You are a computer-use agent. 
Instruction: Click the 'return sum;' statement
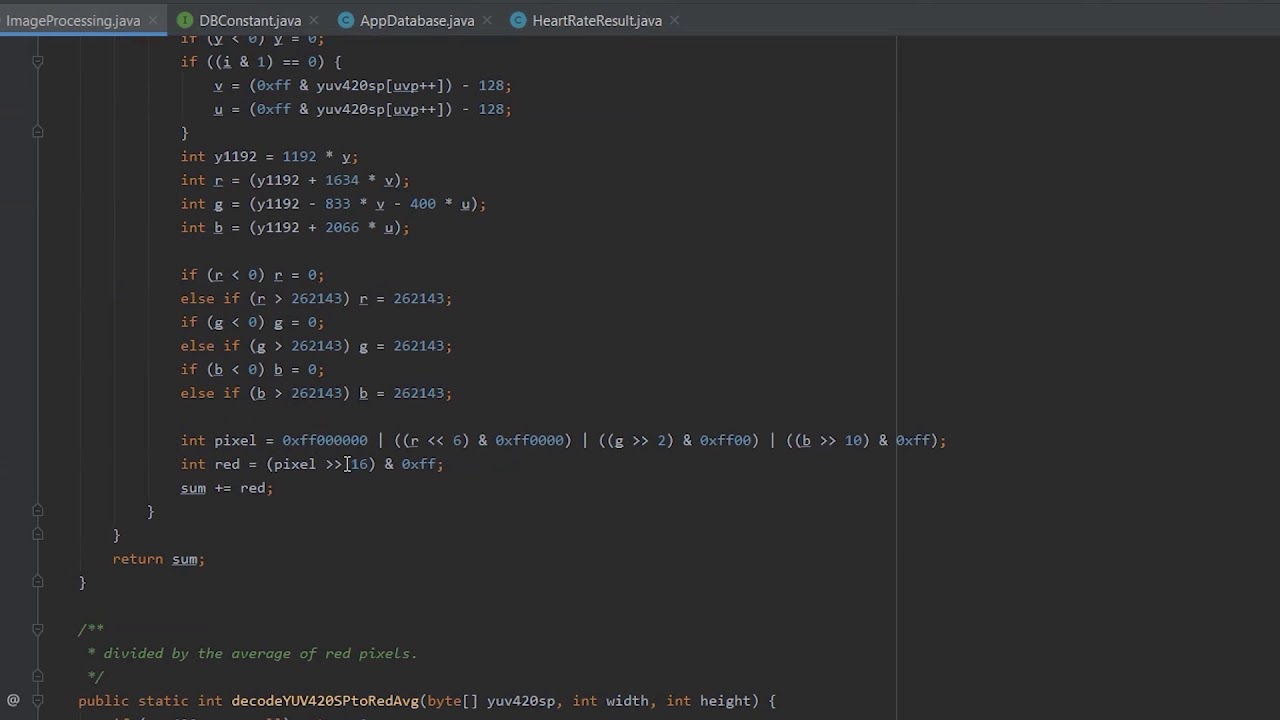click(159, 559)
